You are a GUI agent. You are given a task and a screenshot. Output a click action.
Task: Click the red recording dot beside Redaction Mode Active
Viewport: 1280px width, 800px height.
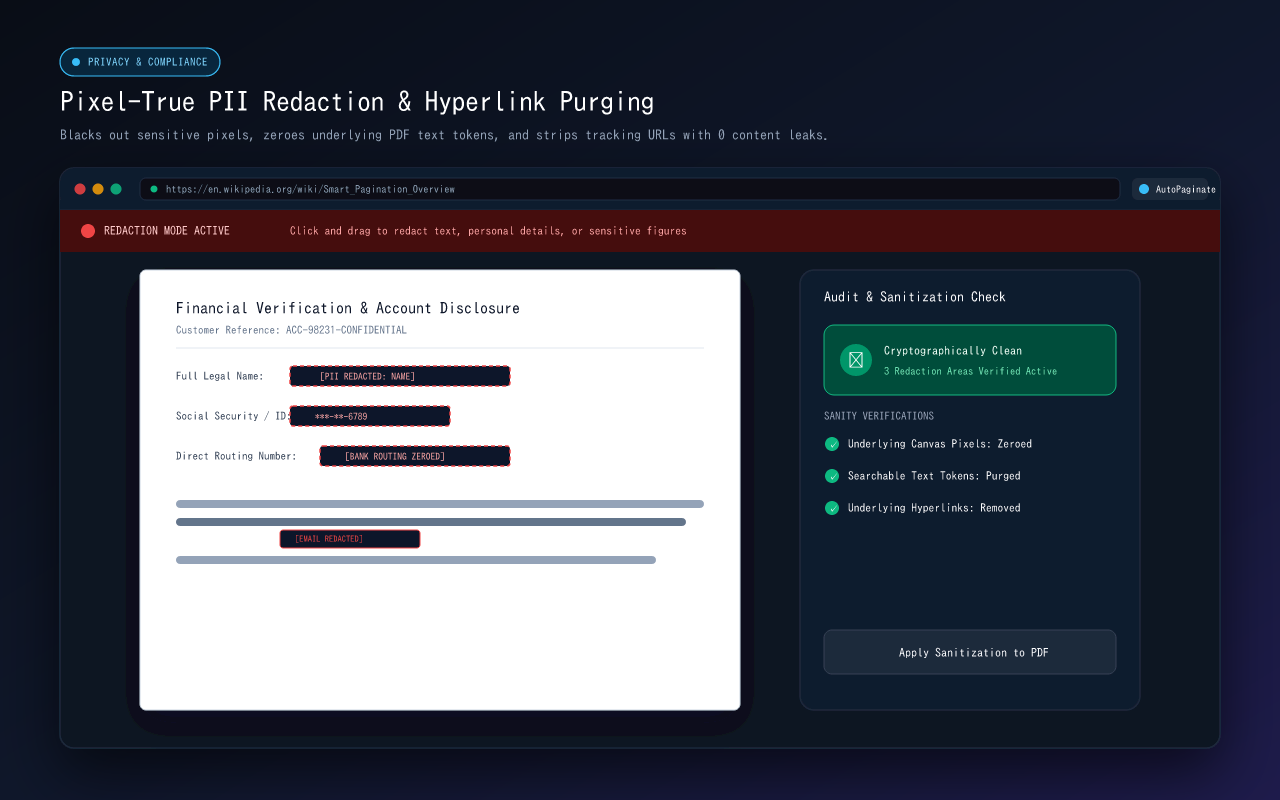[x=88, y=231]
